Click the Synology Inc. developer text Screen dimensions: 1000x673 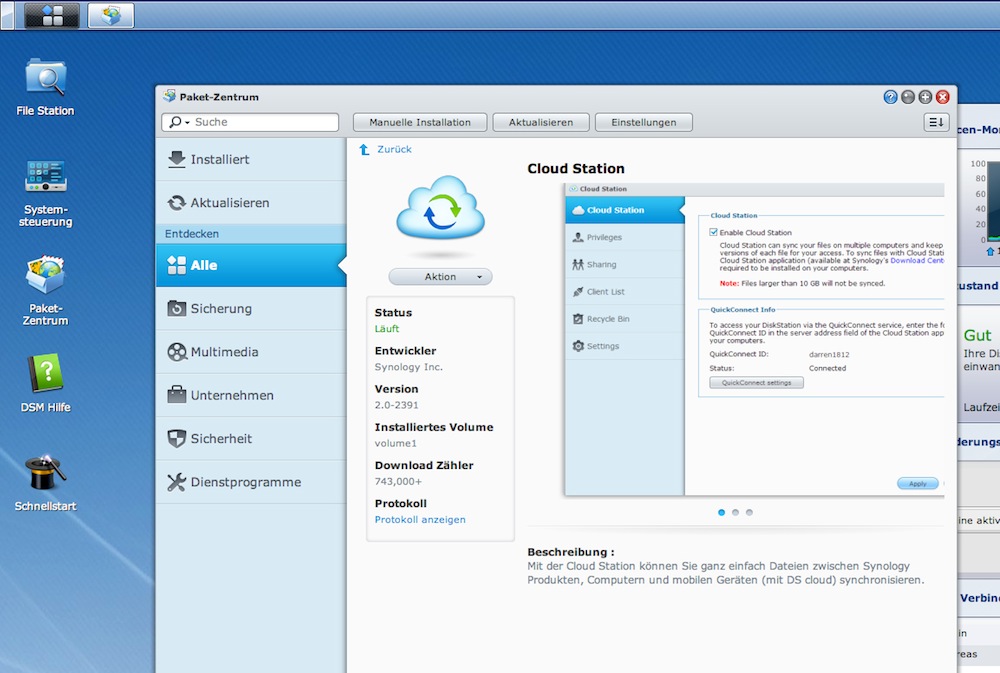coord(409,367)
